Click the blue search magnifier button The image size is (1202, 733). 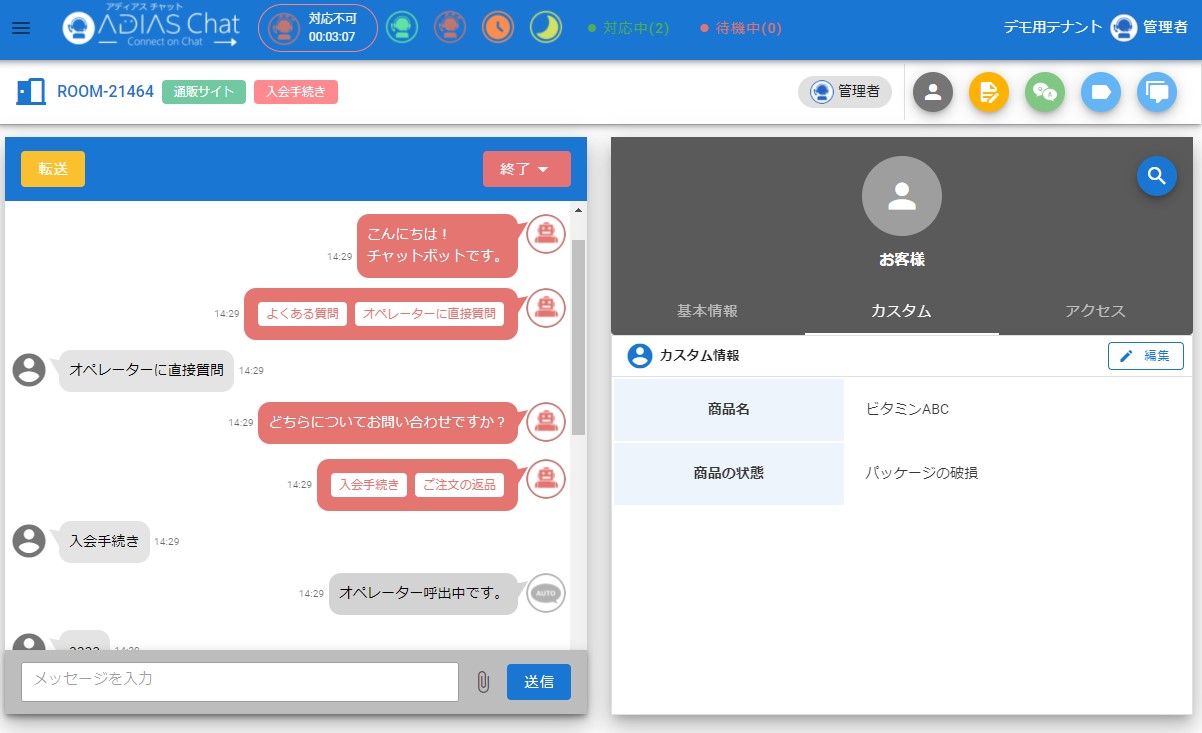coord(1157,176)
